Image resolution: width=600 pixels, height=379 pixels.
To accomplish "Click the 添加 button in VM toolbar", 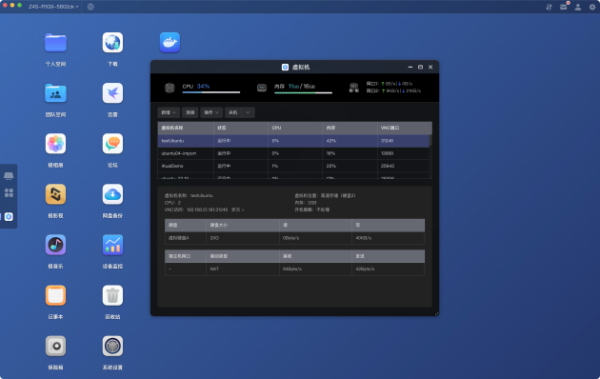I will tap(190, 113).
